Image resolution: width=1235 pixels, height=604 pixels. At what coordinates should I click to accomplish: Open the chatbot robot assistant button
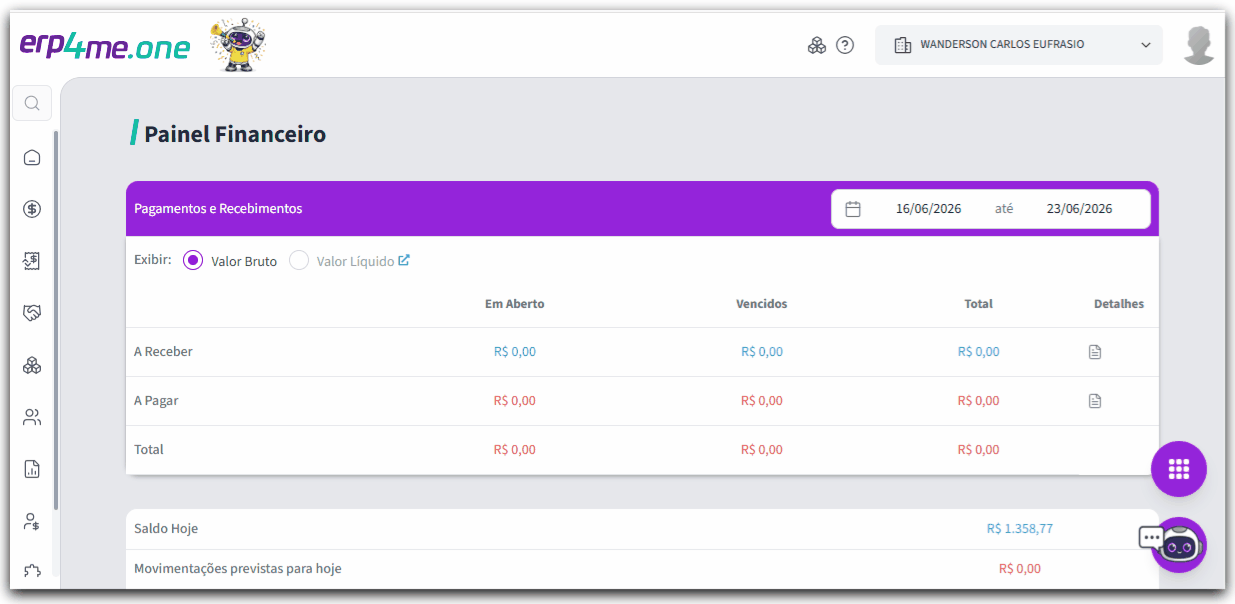1179,545
